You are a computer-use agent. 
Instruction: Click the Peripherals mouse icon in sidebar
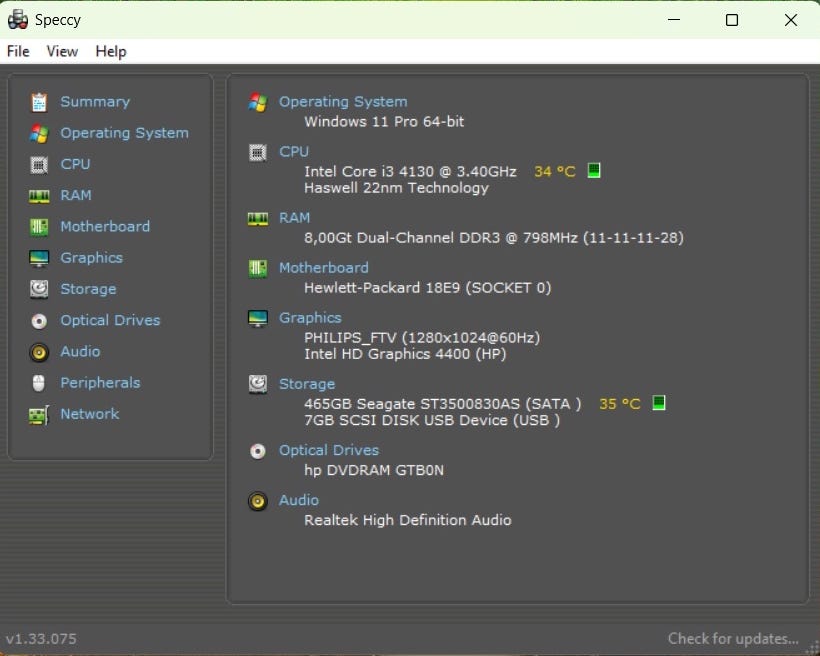[x=39, y=383]
